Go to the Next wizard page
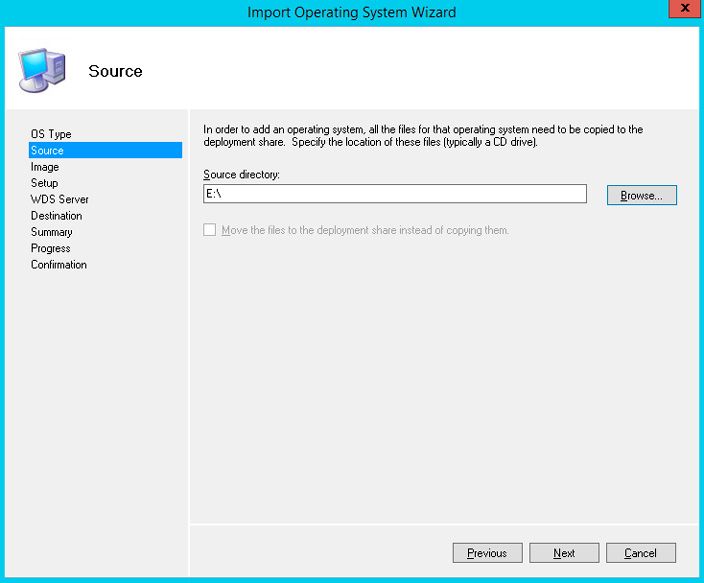The image size is (704, 583). [x=564, y=553]
